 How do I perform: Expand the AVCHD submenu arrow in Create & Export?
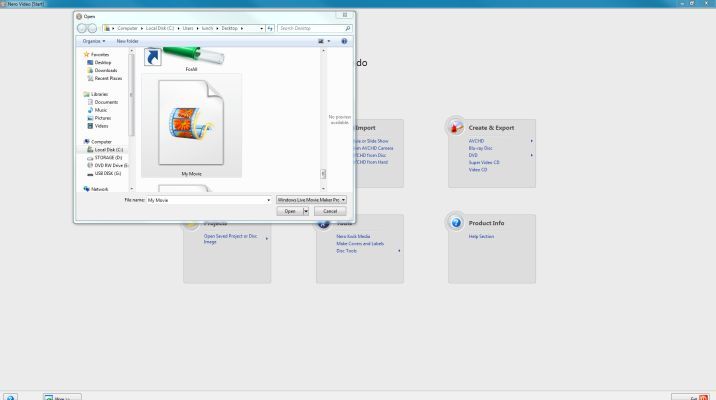[x=532, y=141]
